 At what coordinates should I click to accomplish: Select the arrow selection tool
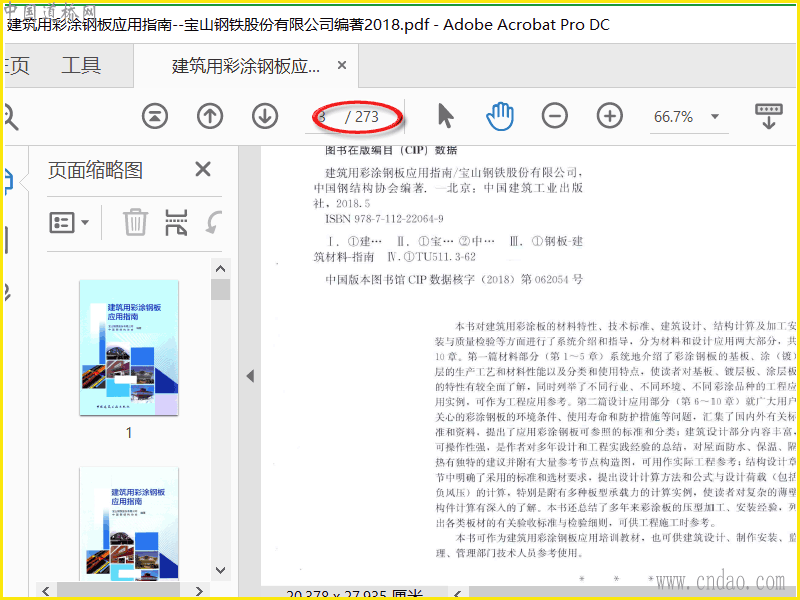tap(445, 116)
